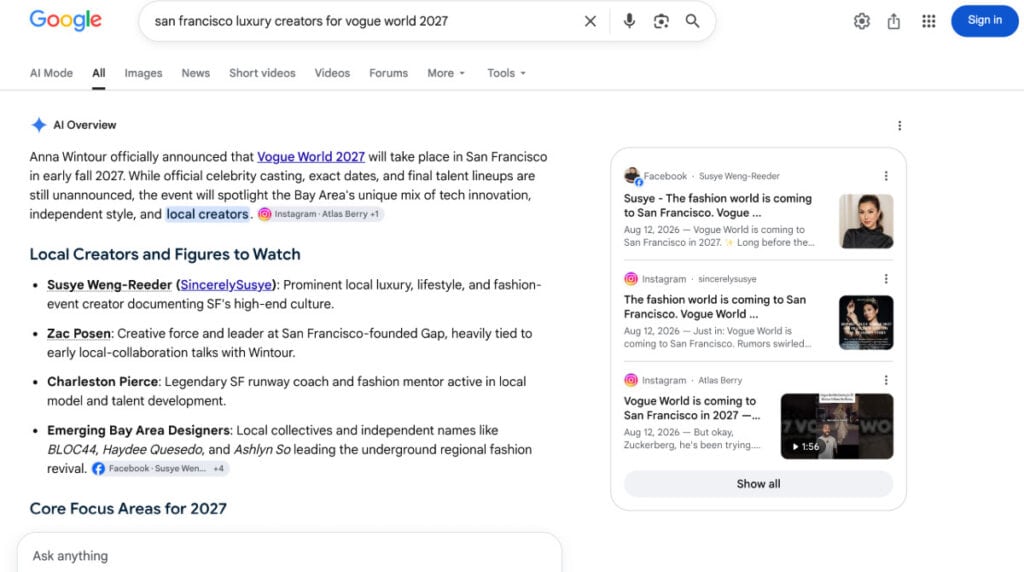Open quick settings gear icon

[x=861, y=21]
